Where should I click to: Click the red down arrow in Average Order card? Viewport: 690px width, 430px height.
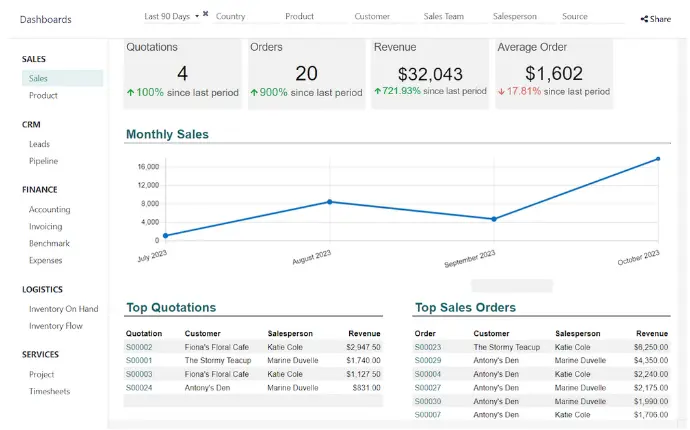[501, 92]
